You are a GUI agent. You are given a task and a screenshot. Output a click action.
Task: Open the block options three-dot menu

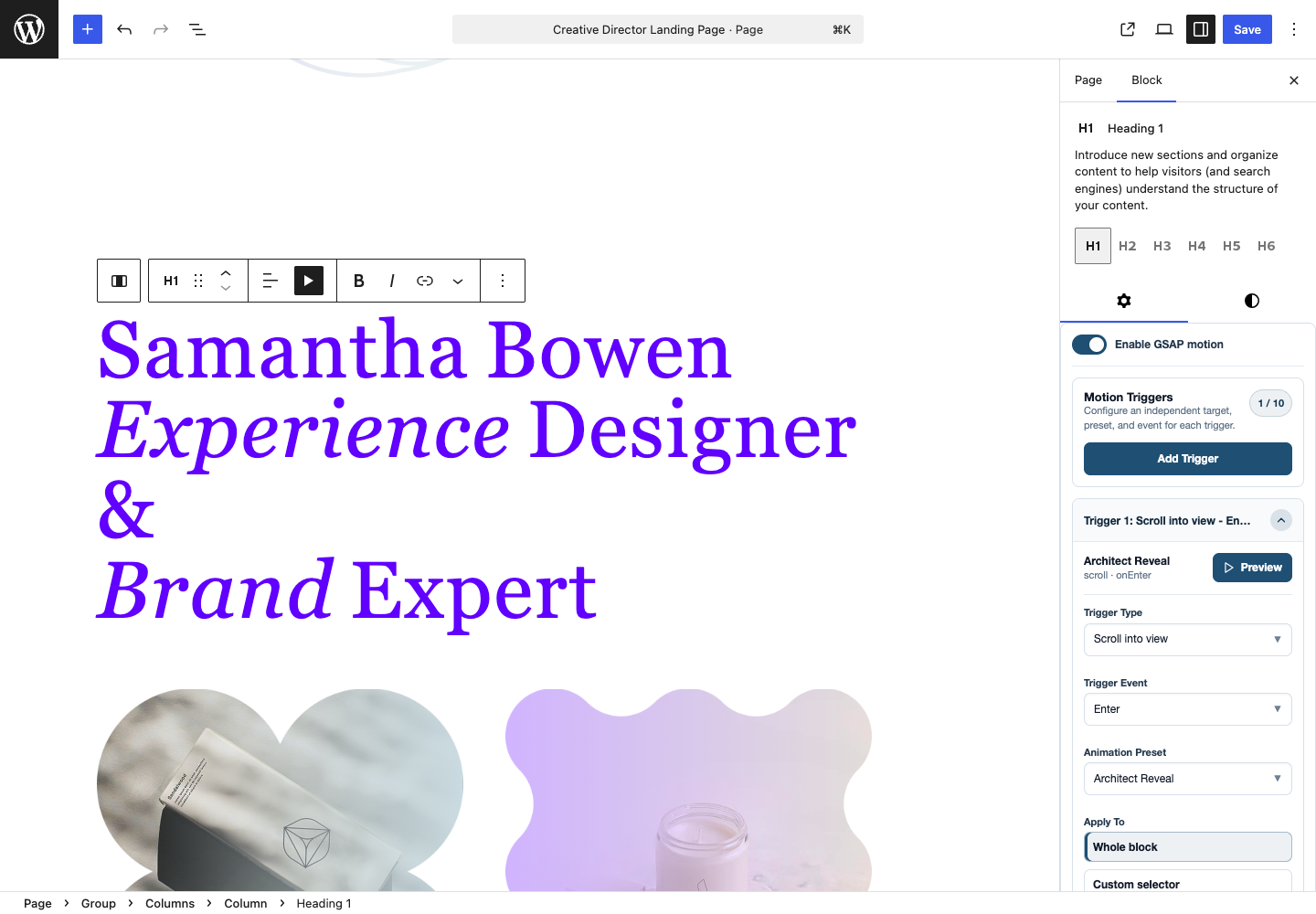tap(503, 281)
